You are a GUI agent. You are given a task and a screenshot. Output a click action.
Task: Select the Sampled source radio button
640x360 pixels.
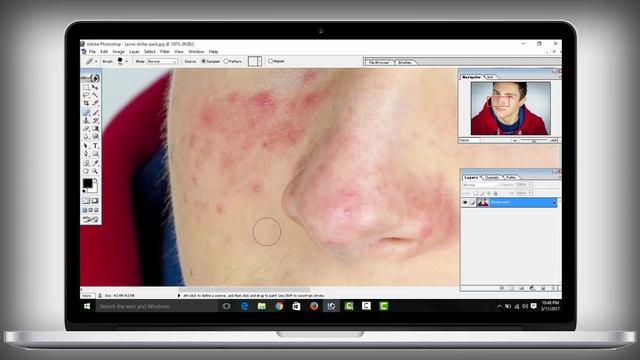203,61
